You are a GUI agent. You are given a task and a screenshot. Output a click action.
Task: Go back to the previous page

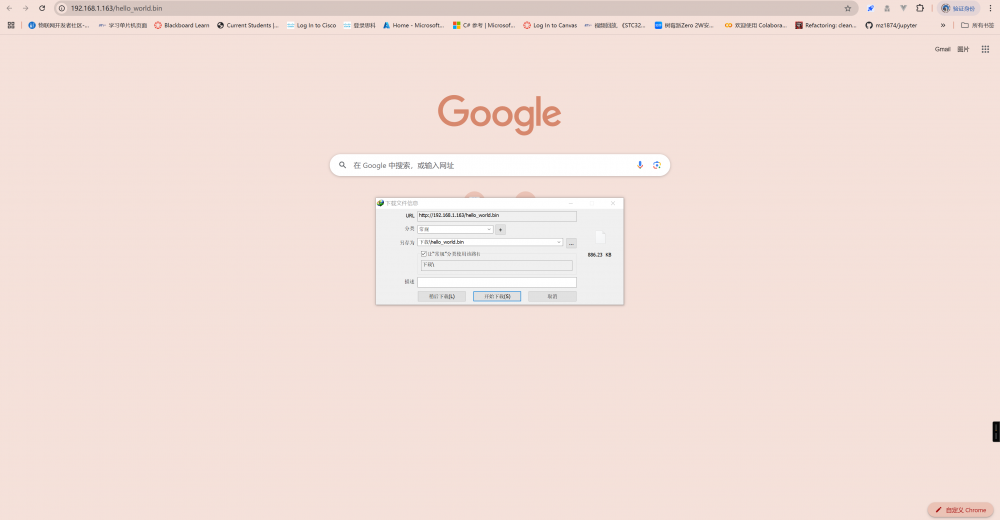pos(10,8)
